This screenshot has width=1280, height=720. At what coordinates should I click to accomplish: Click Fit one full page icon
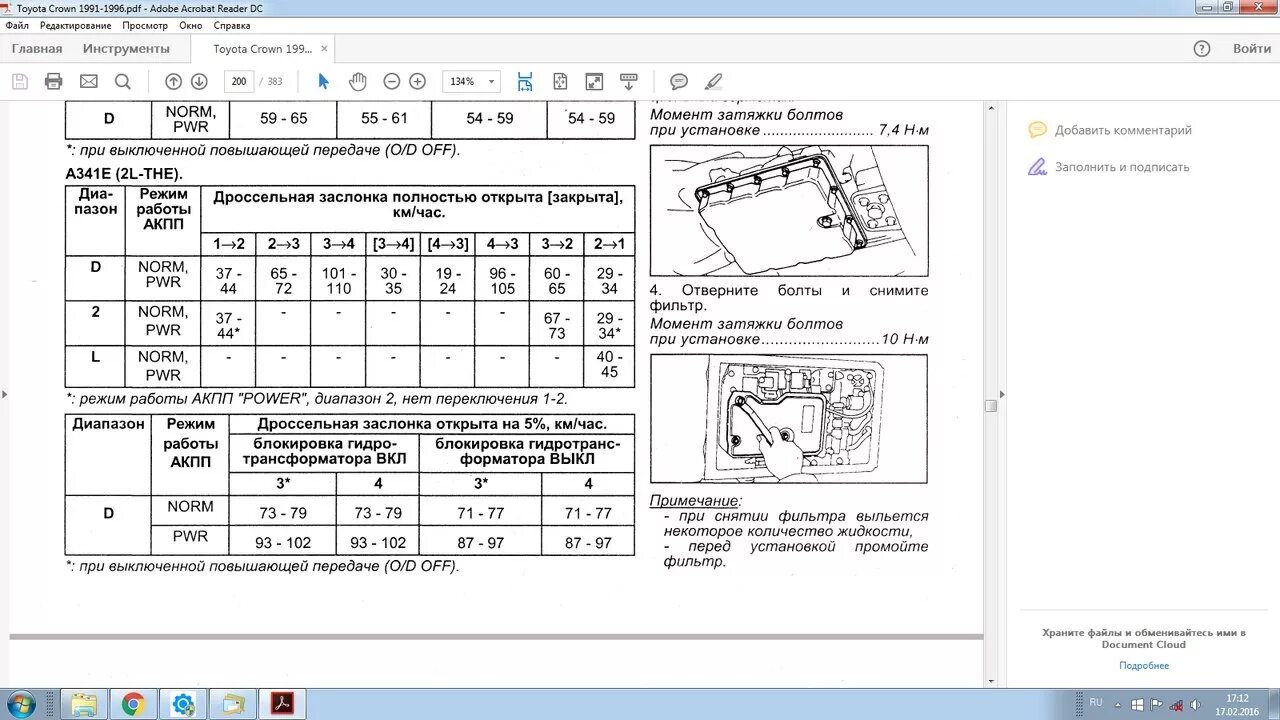pos(560,81)
